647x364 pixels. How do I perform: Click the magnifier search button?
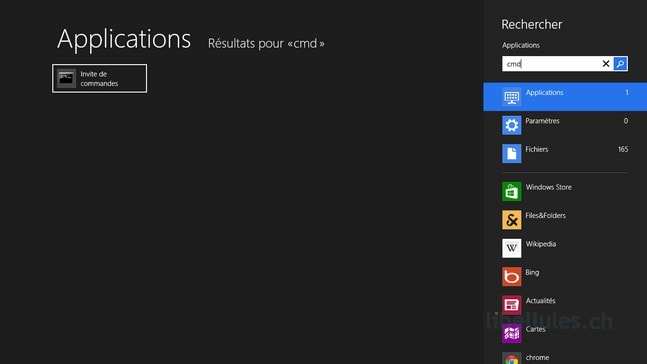620,64
